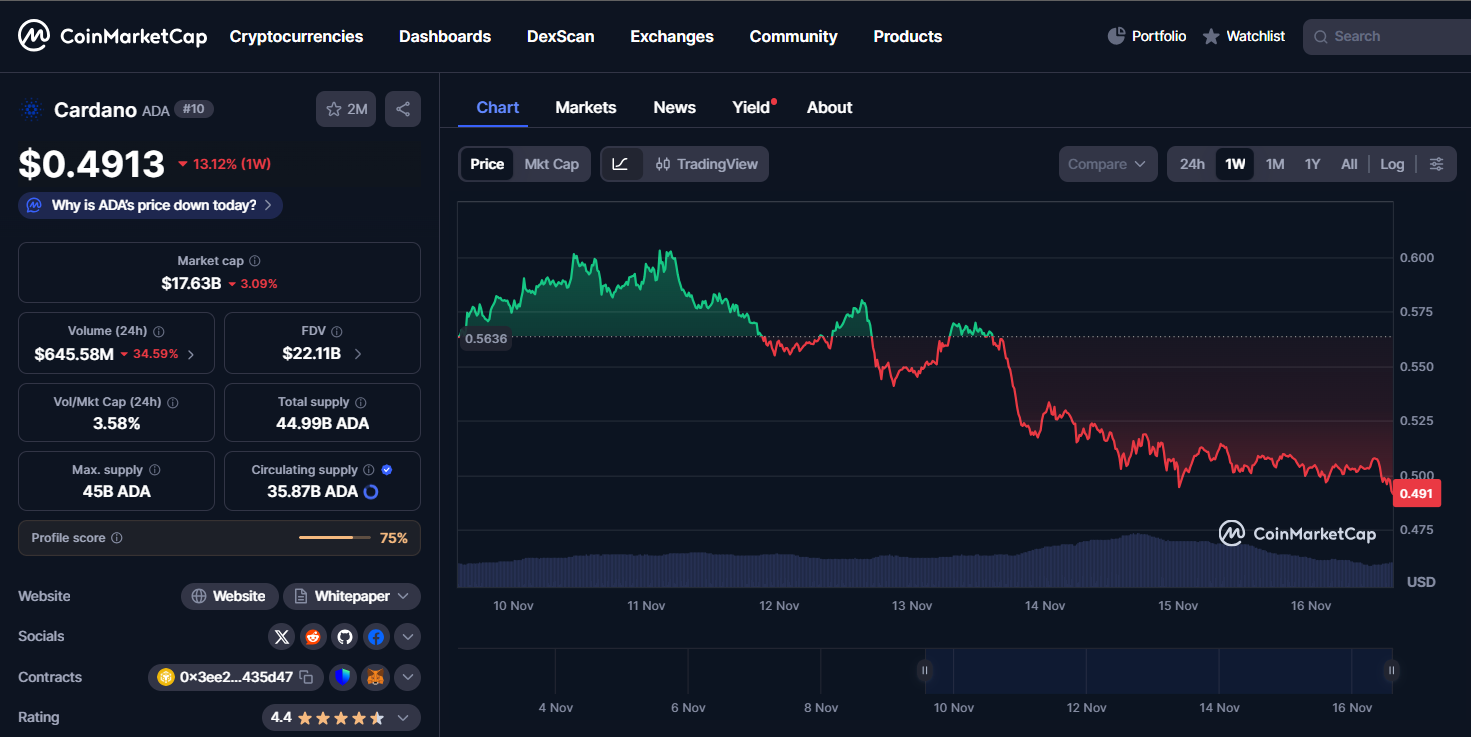Expand the hidden social links chevron
The image size is (1471, 737).
tap(407, 636)
